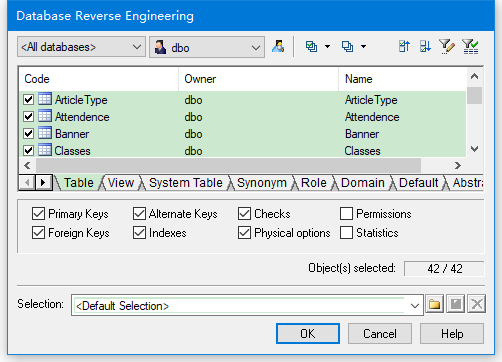
Task: Click the Select All checkmark icon
Action: point(311,46)
